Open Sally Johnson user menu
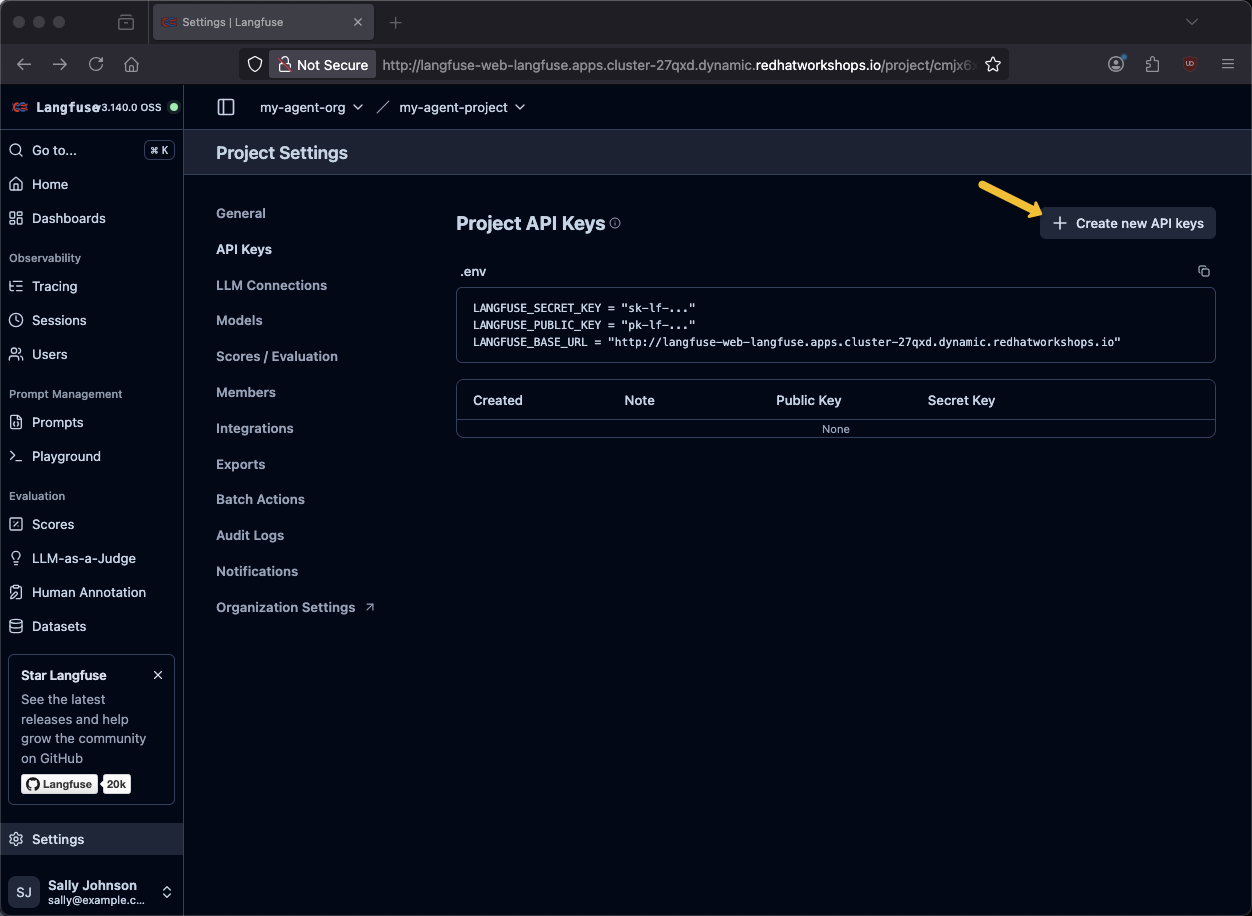The width and height of the screenshot is (1252, 916). [x=91, y=892]
